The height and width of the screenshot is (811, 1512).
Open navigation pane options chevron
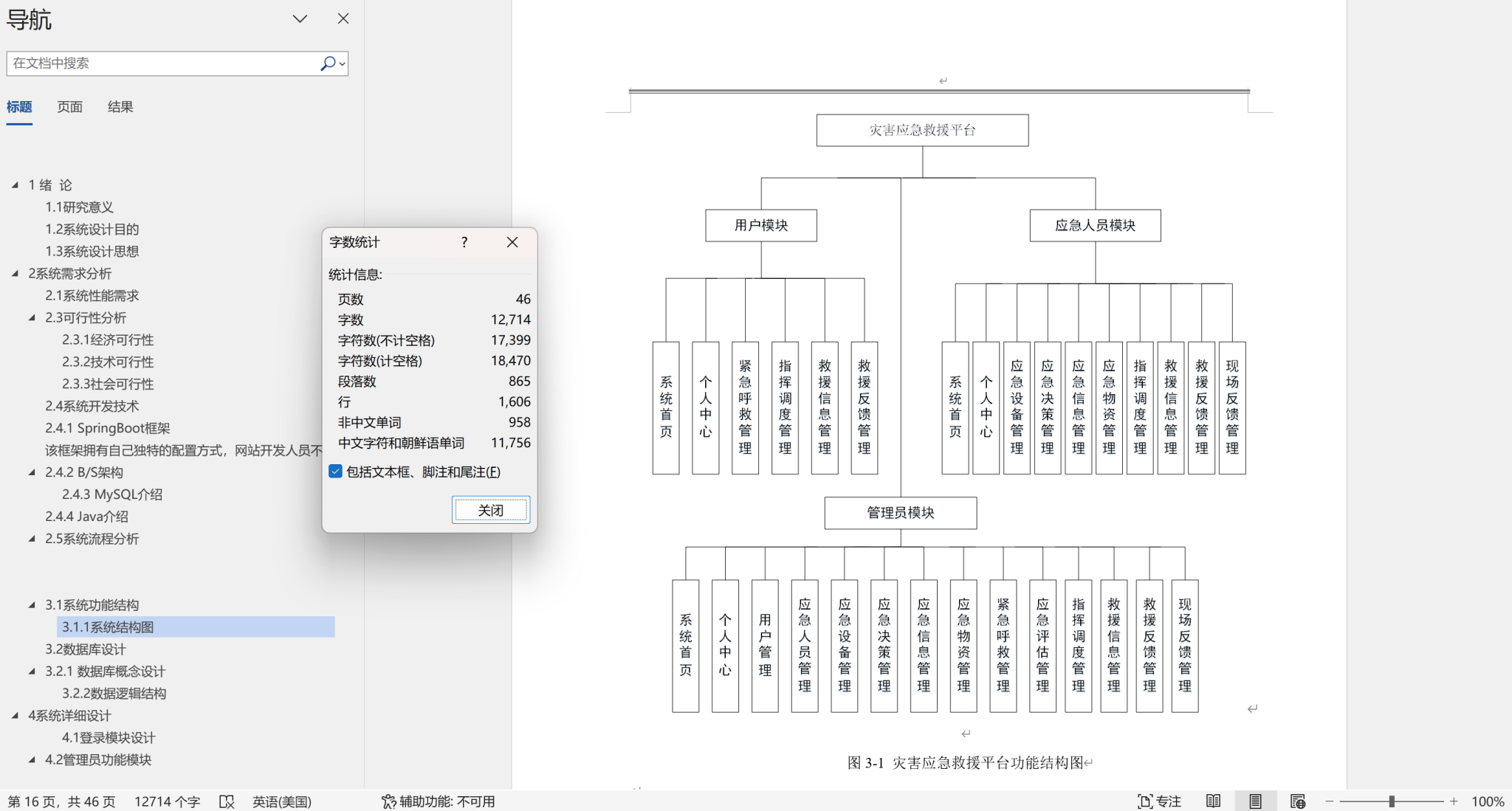(300, 19)
